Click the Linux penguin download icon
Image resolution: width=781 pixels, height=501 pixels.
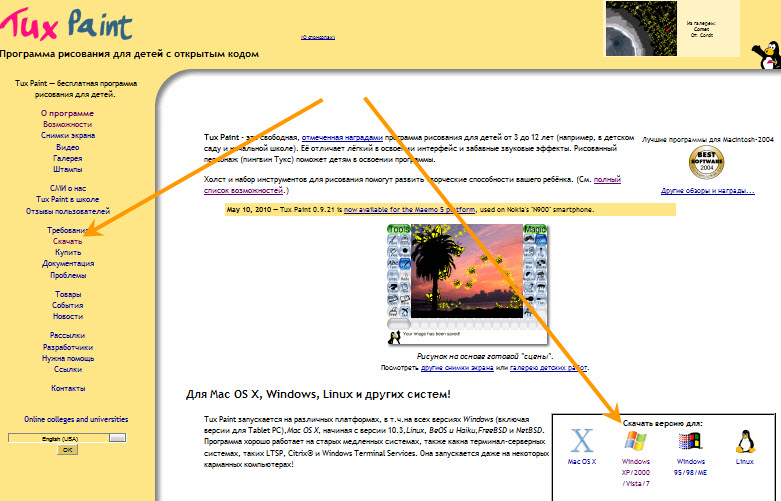pyautogui.click(x=744, y=441)
